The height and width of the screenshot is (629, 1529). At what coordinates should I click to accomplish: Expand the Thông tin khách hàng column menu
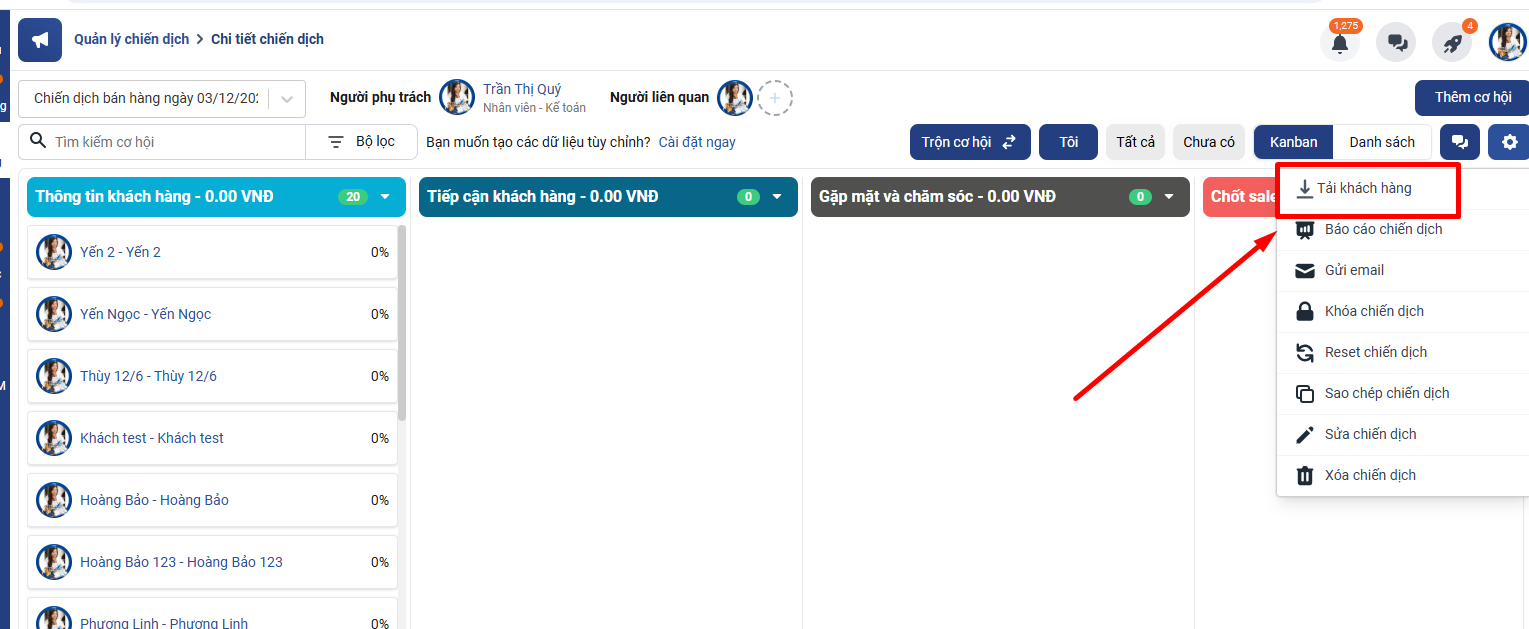386,197
